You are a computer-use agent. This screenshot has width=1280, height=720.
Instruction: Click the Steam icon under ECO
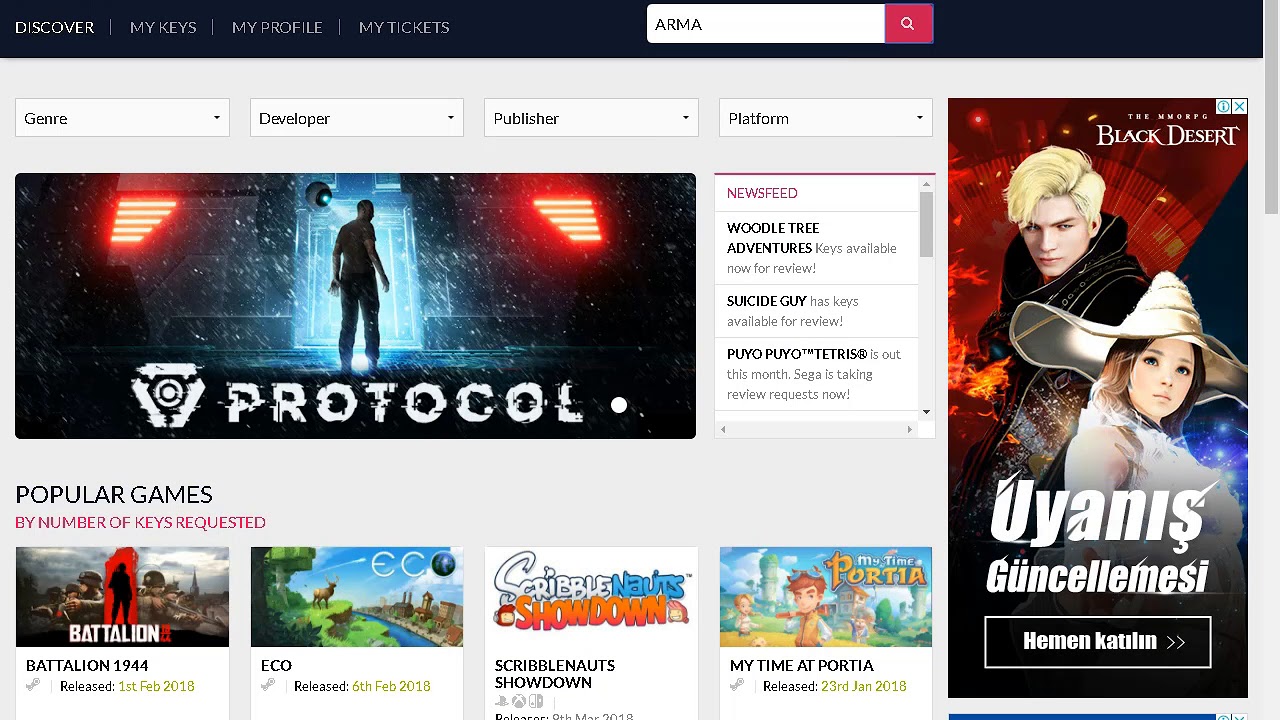click(x=267, y=685)
